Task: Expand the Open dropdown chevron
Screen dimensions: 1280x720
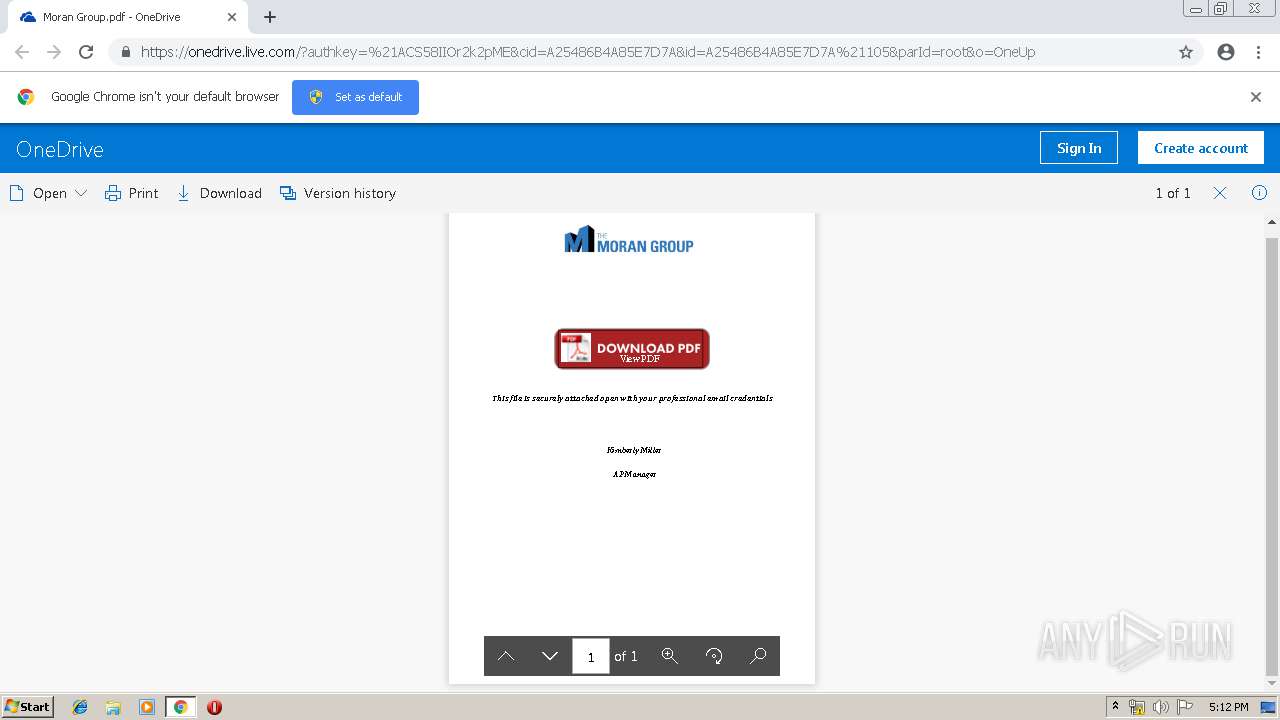Action: (81, 193)
